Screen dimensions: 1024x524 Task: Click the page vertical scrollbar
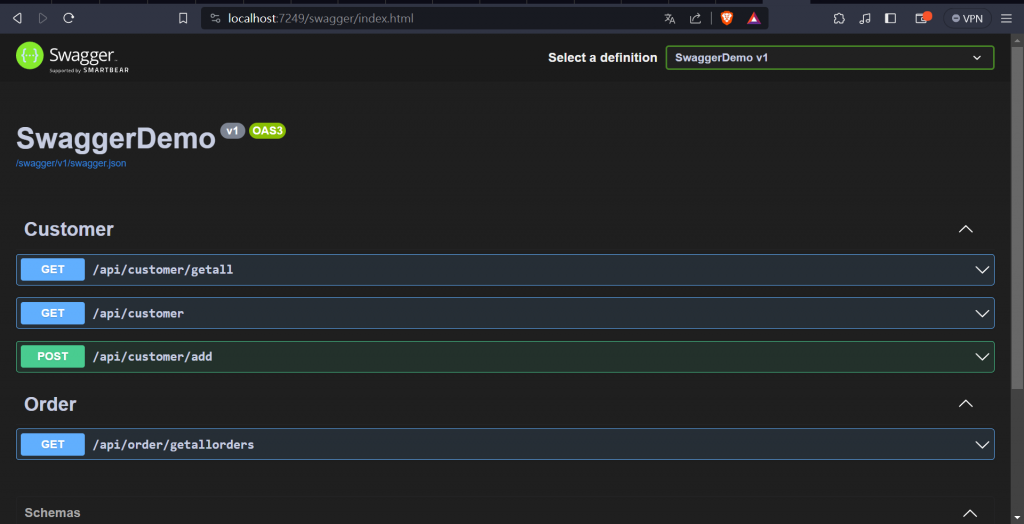[1017, 216]
